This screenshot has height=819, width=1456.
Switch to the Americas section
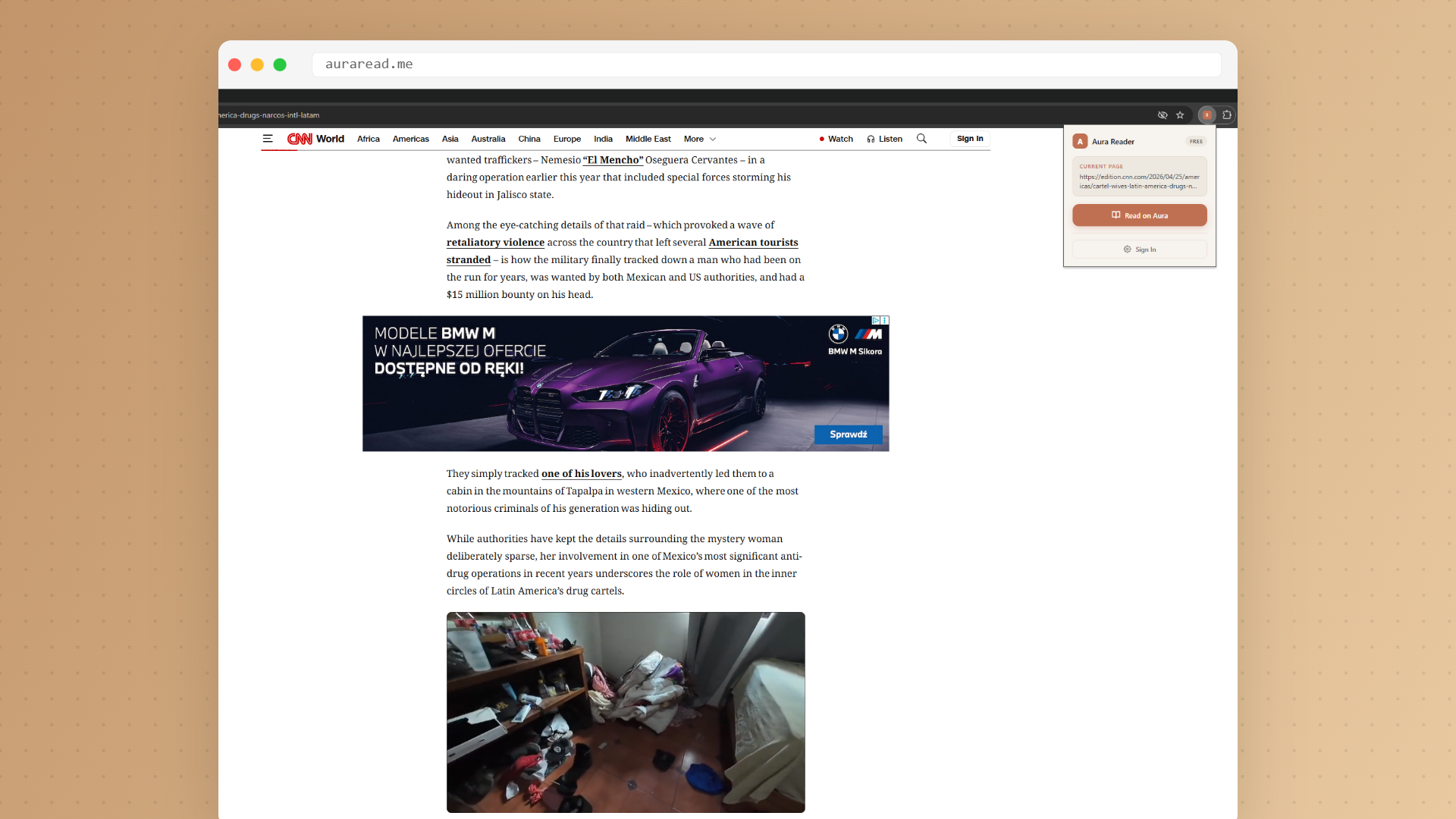tap(410, 139)
